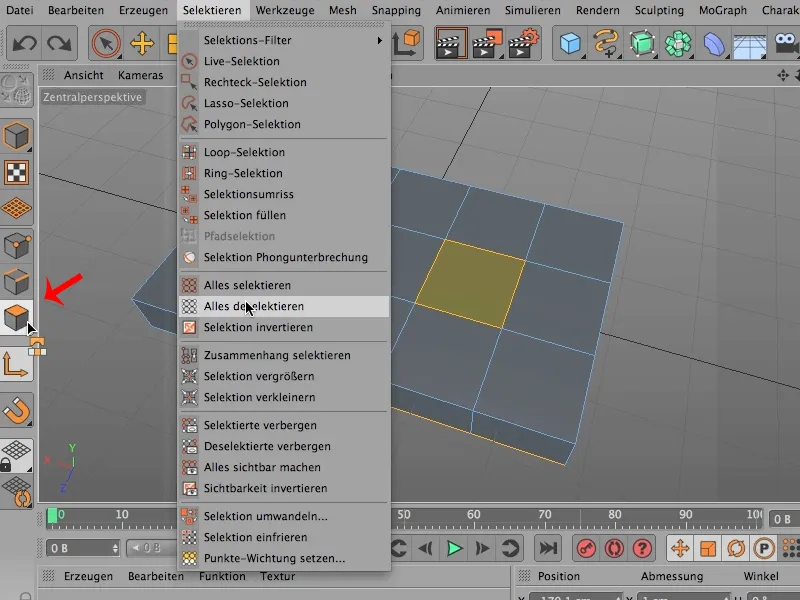Switch to Points editing mode

click(18, 244)
